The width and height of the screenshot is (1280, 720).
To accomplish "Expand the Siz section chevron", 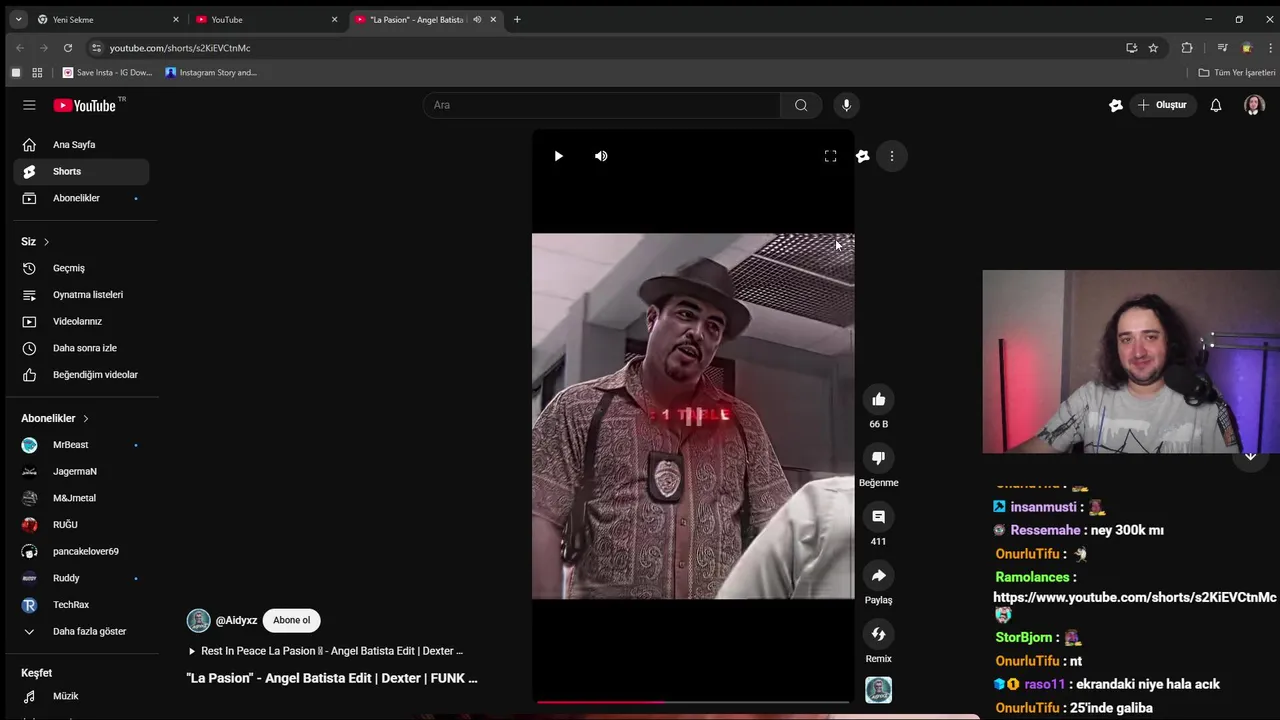I will [46, 242].
